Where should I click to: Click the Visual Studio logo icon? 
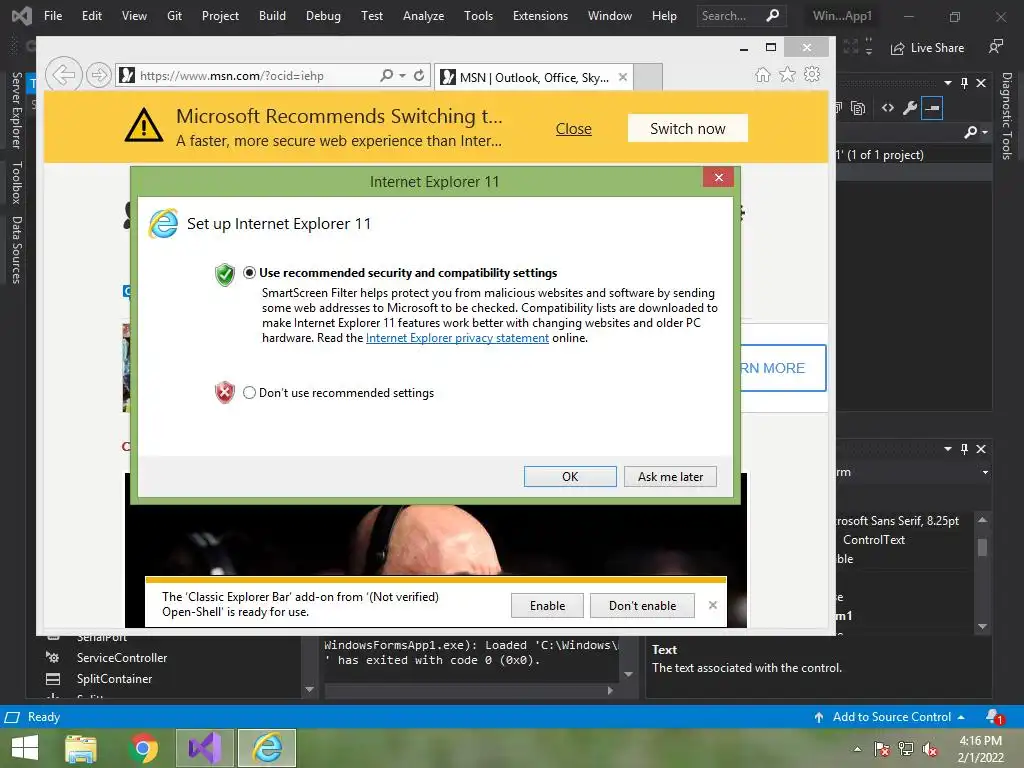(22, 16)
